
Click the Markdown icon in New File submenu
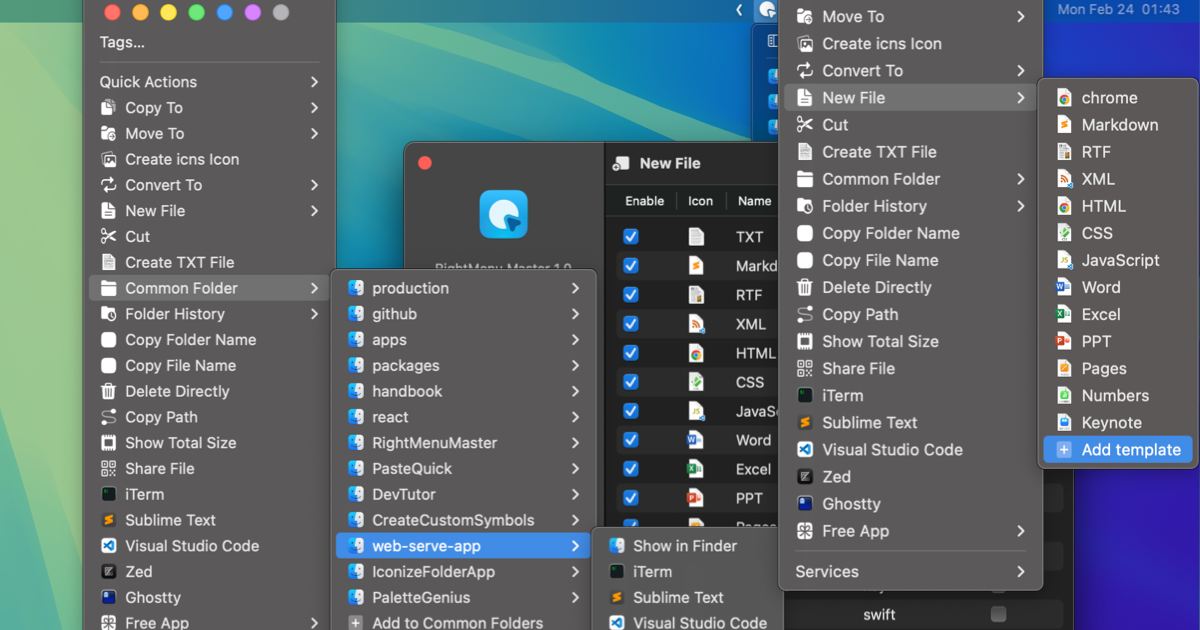point(1063,125)
